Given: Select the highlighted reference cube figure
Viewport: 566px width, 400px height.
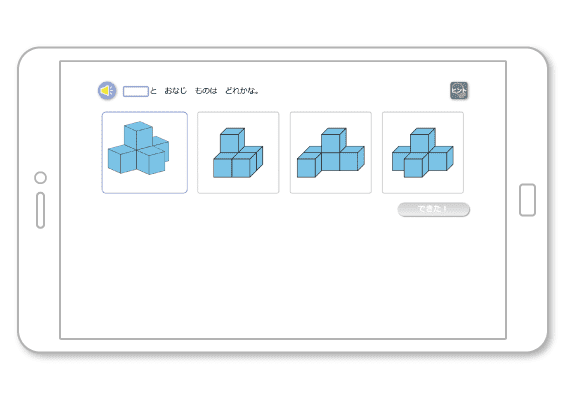Looking at the screenshot, I should [145, 153].
